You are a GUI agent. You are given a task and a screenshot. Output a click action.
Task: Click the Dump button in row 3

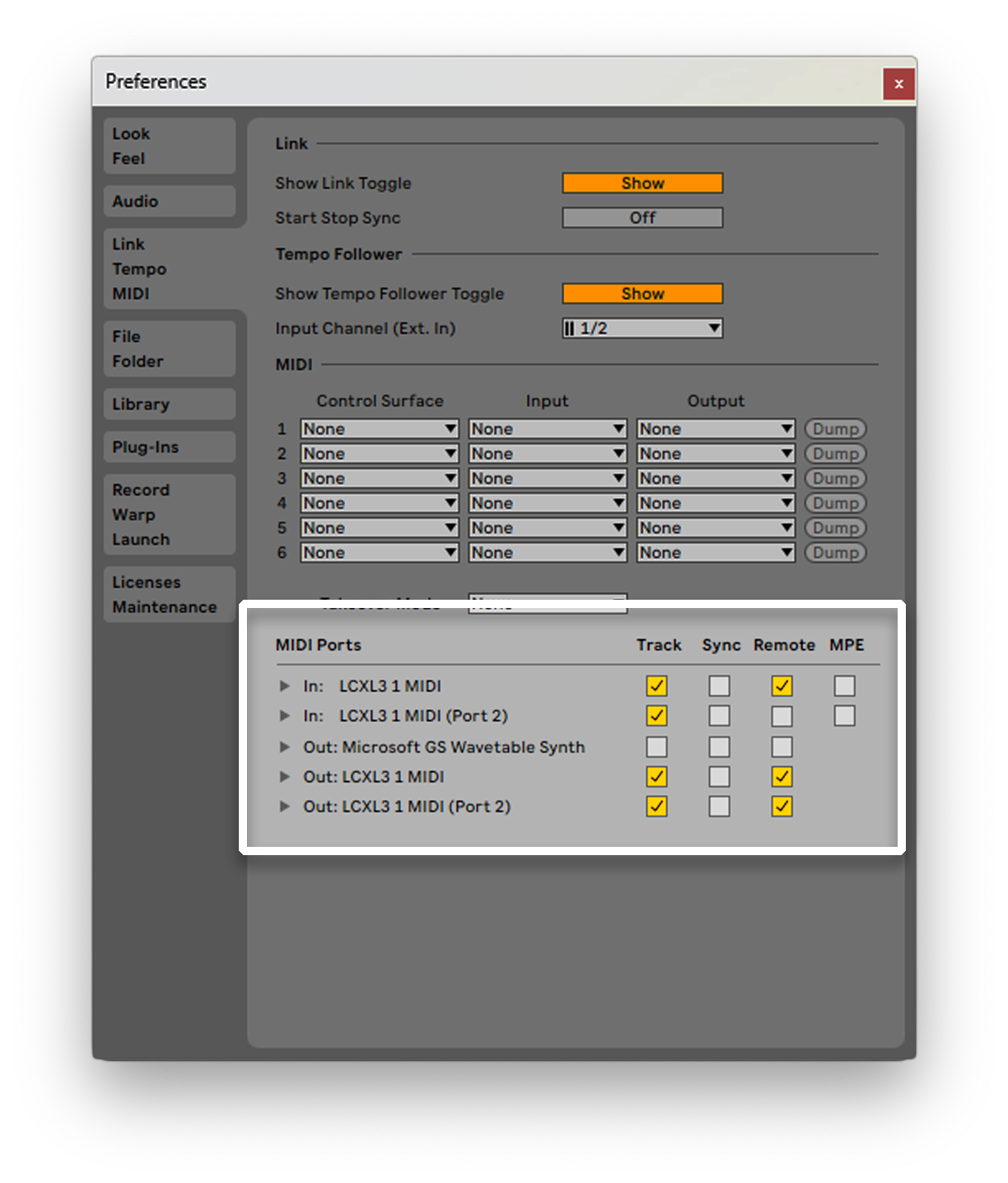coord(835,478)
